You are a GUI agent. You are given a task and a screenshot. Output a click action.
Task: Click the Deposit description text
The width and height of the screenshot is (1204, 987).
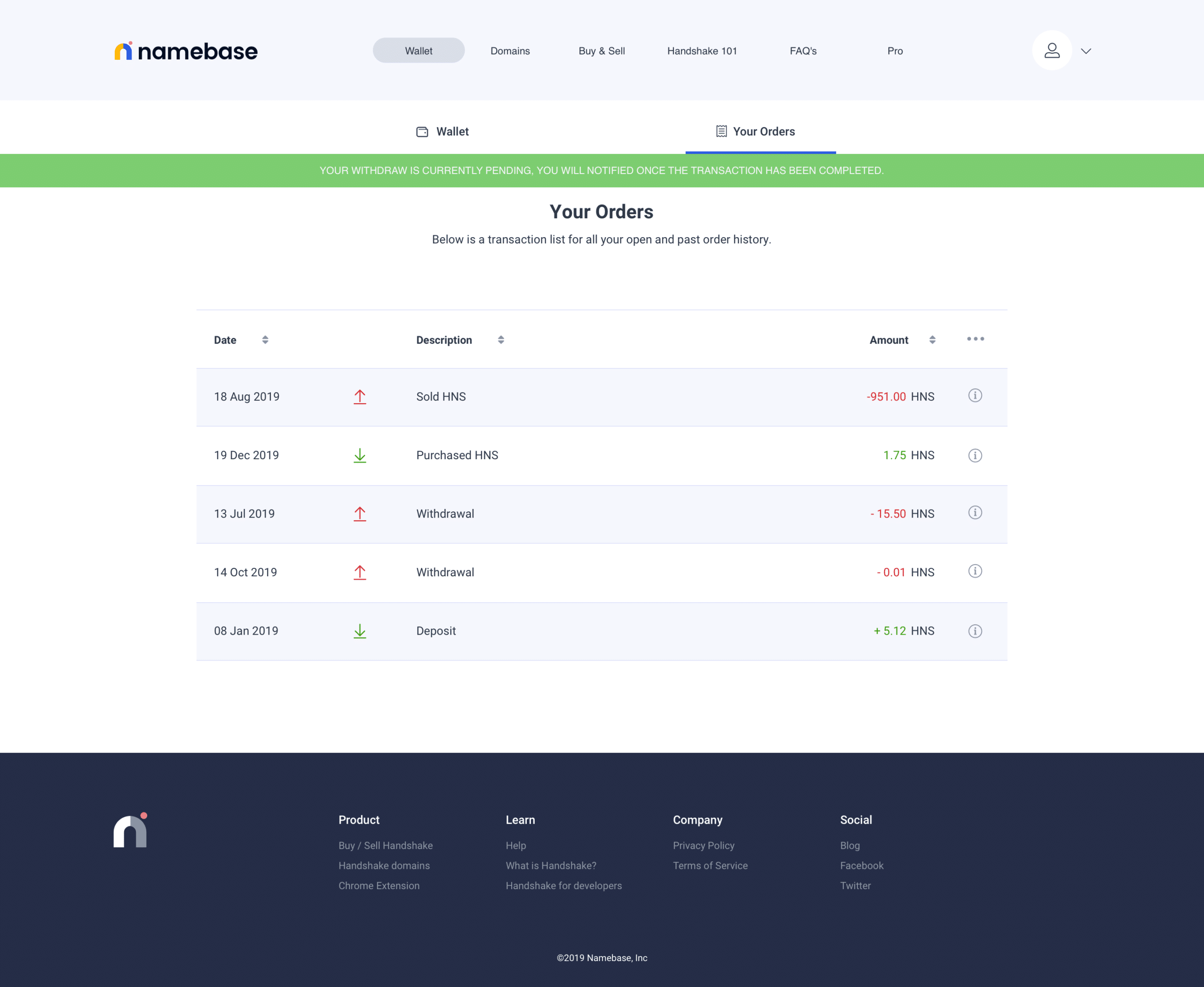(x=436, y=631)
